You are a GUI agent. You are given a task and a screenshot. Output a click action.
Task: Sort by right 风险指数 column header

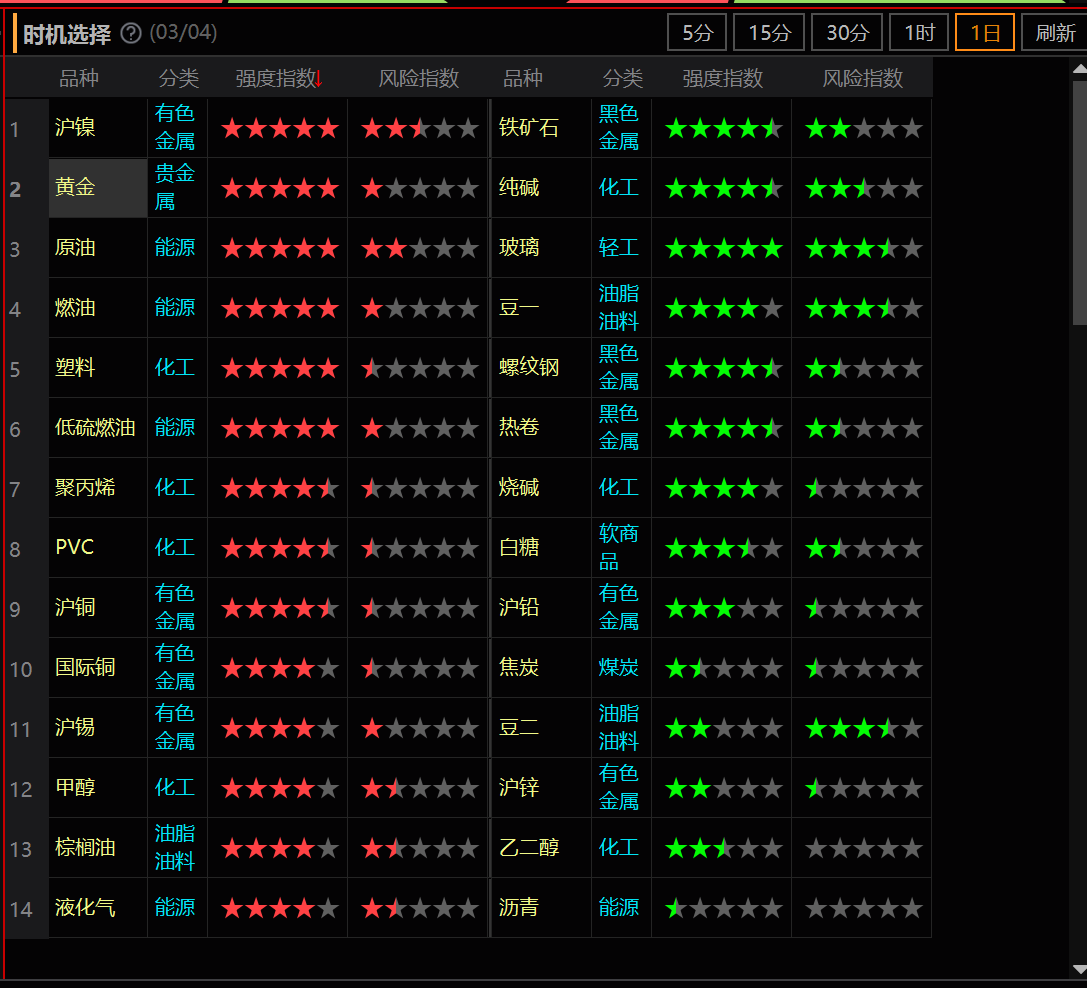[862, 78]
